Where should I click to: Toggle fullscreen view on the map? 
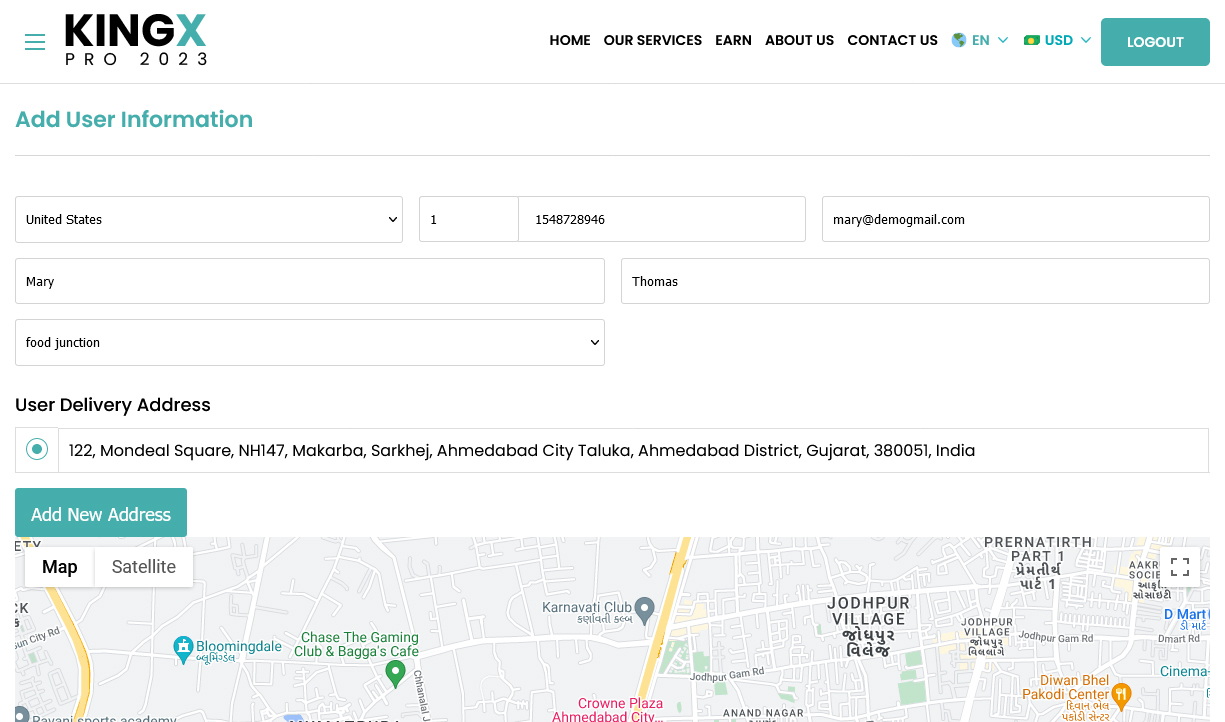[1180, 567]
